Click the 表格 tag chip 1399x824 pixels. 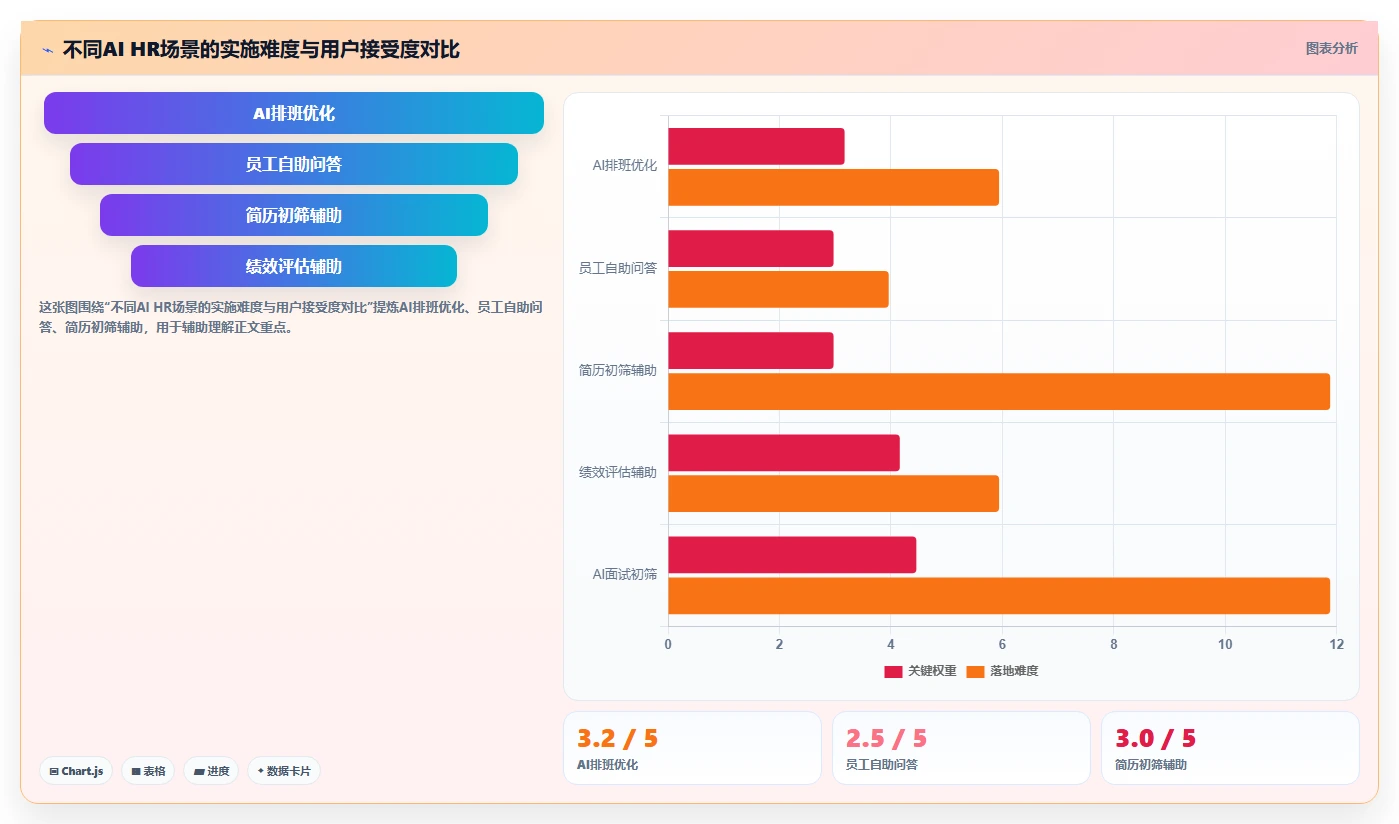(148, 771)
